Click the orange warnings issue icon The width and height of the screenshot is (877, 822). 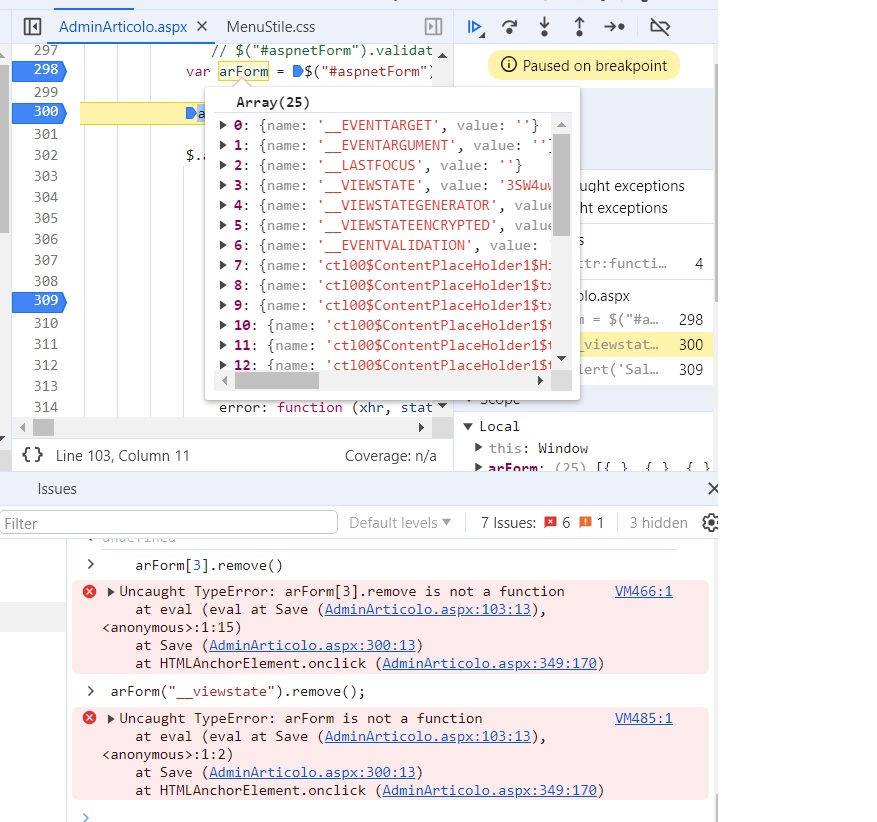click(585, 522)
